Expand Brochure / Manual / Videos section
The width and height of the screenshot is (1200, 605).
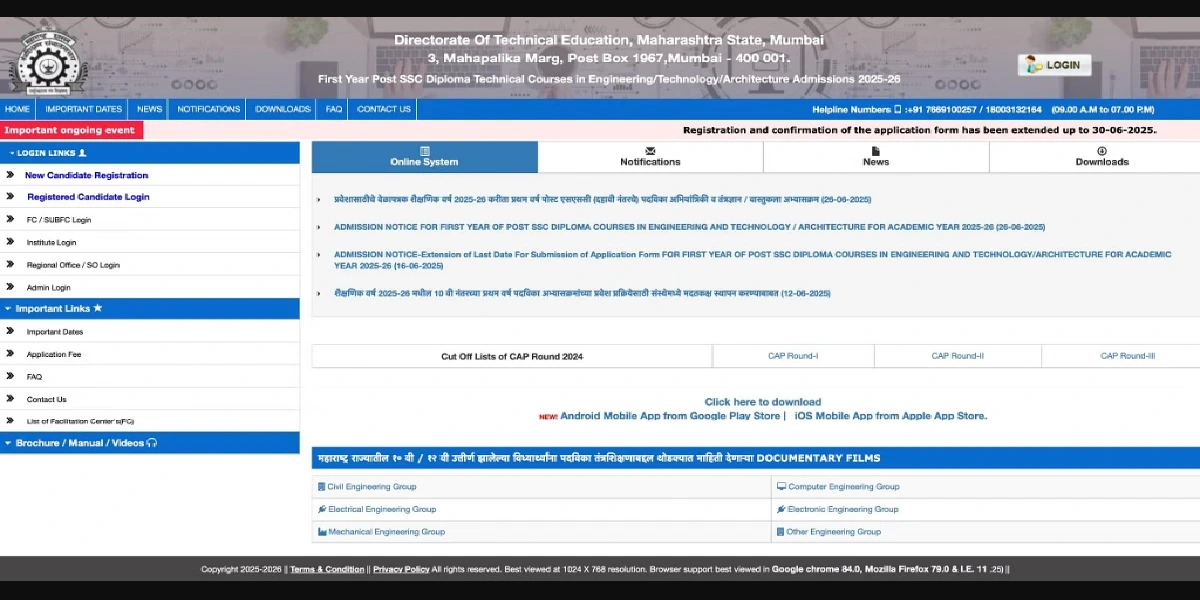150,443
